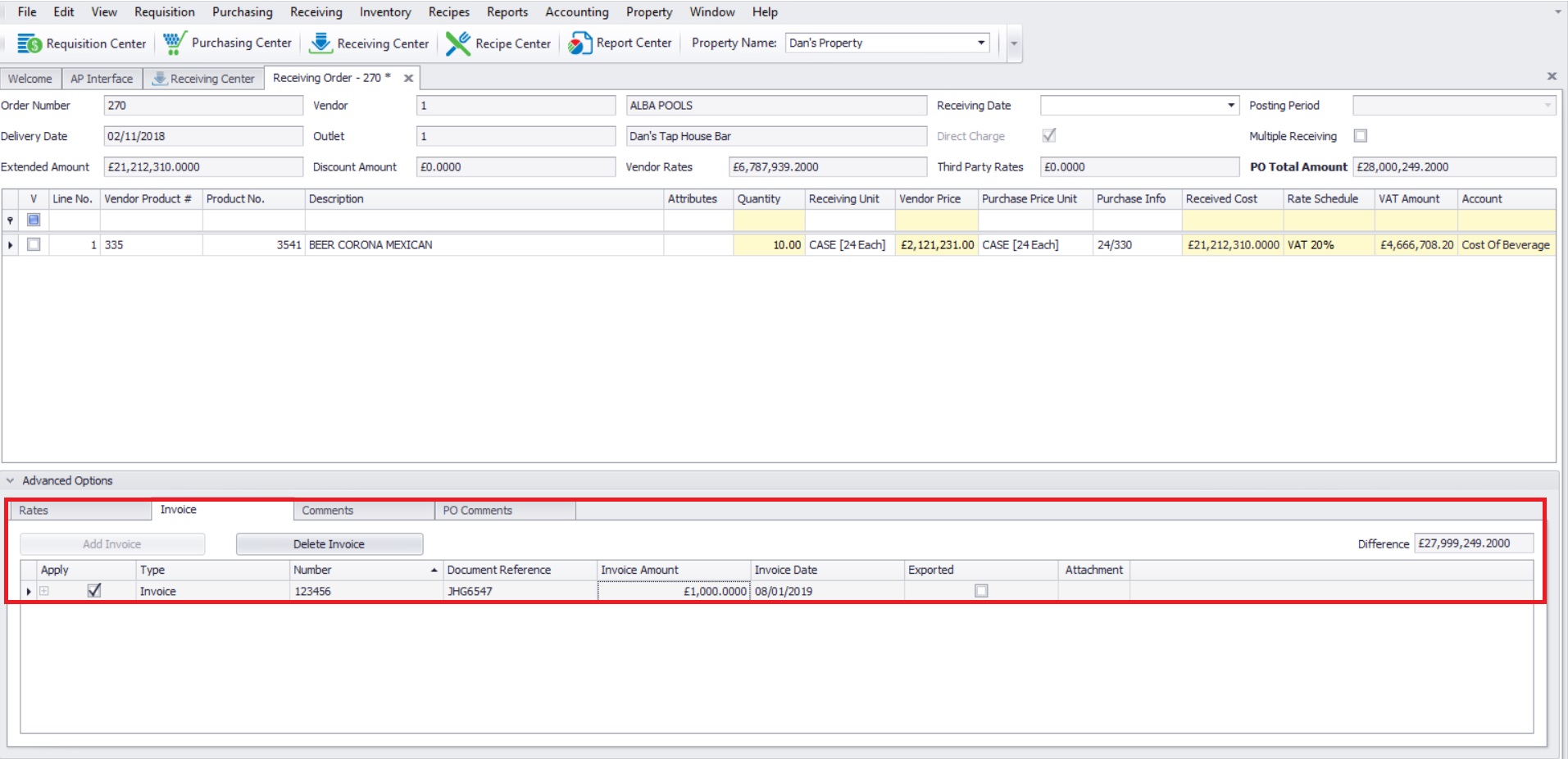The image size is (1568, 759).
Task: Open the Help menu
Action: 765,11
